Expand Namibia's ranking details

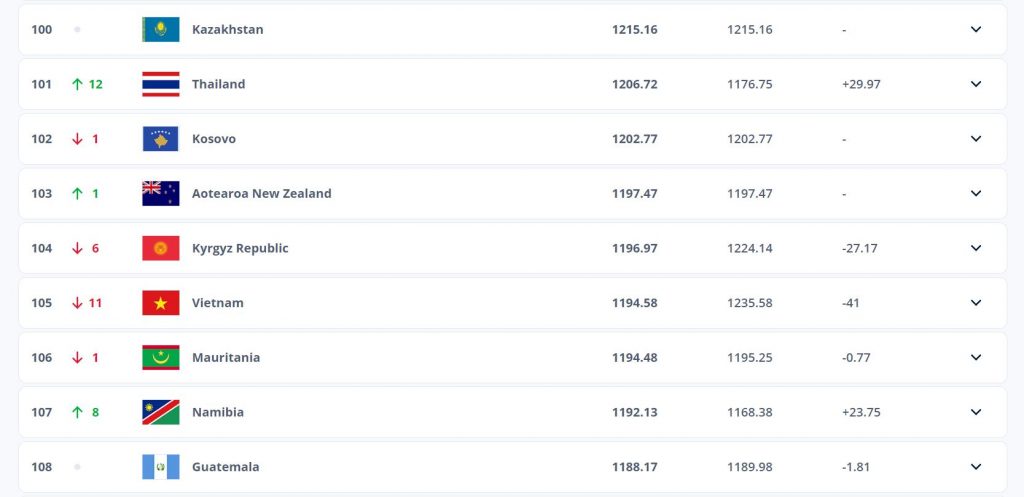976,412
